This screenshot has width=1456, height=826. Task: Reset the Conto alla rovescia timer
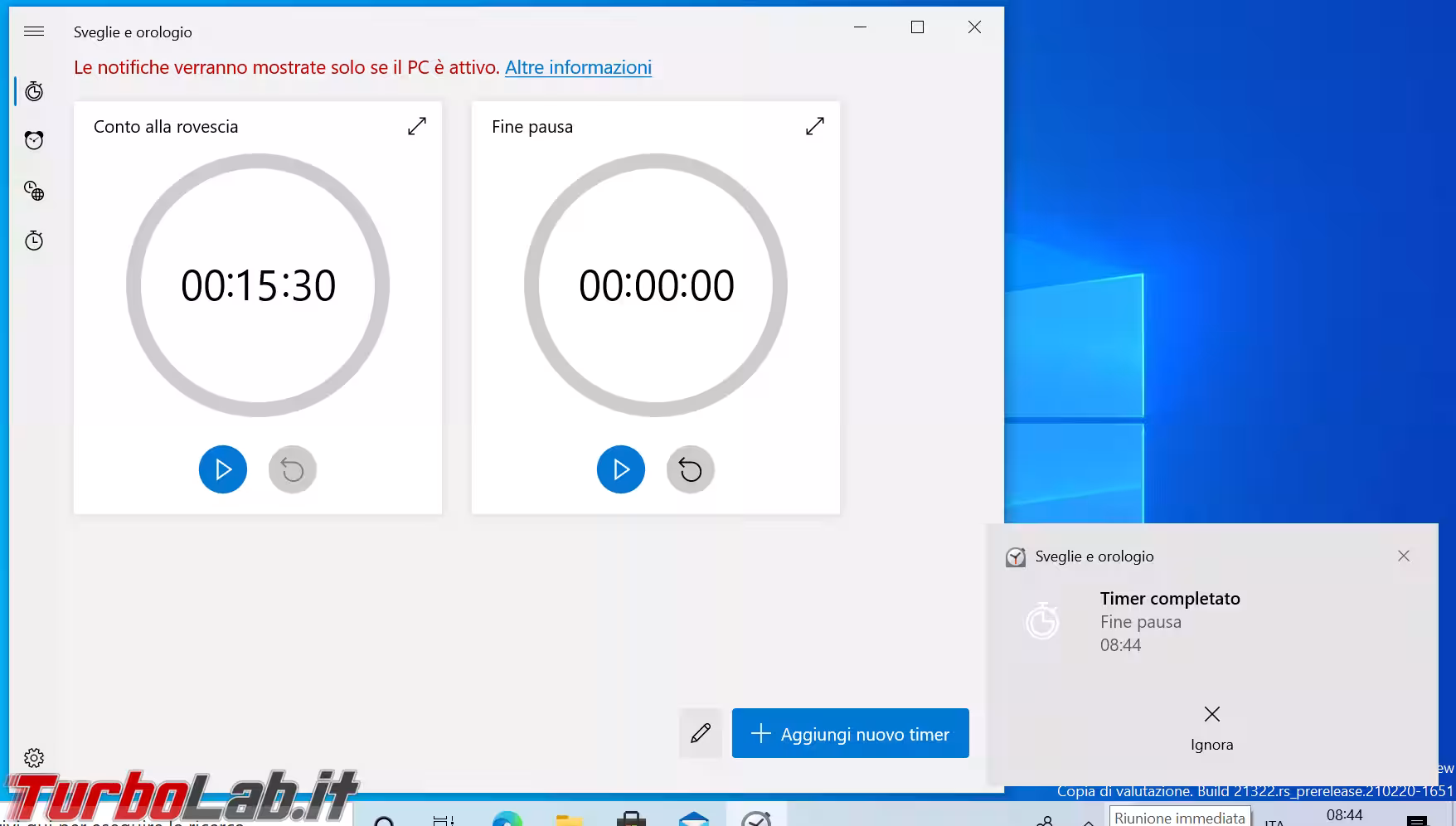[293, 469]
